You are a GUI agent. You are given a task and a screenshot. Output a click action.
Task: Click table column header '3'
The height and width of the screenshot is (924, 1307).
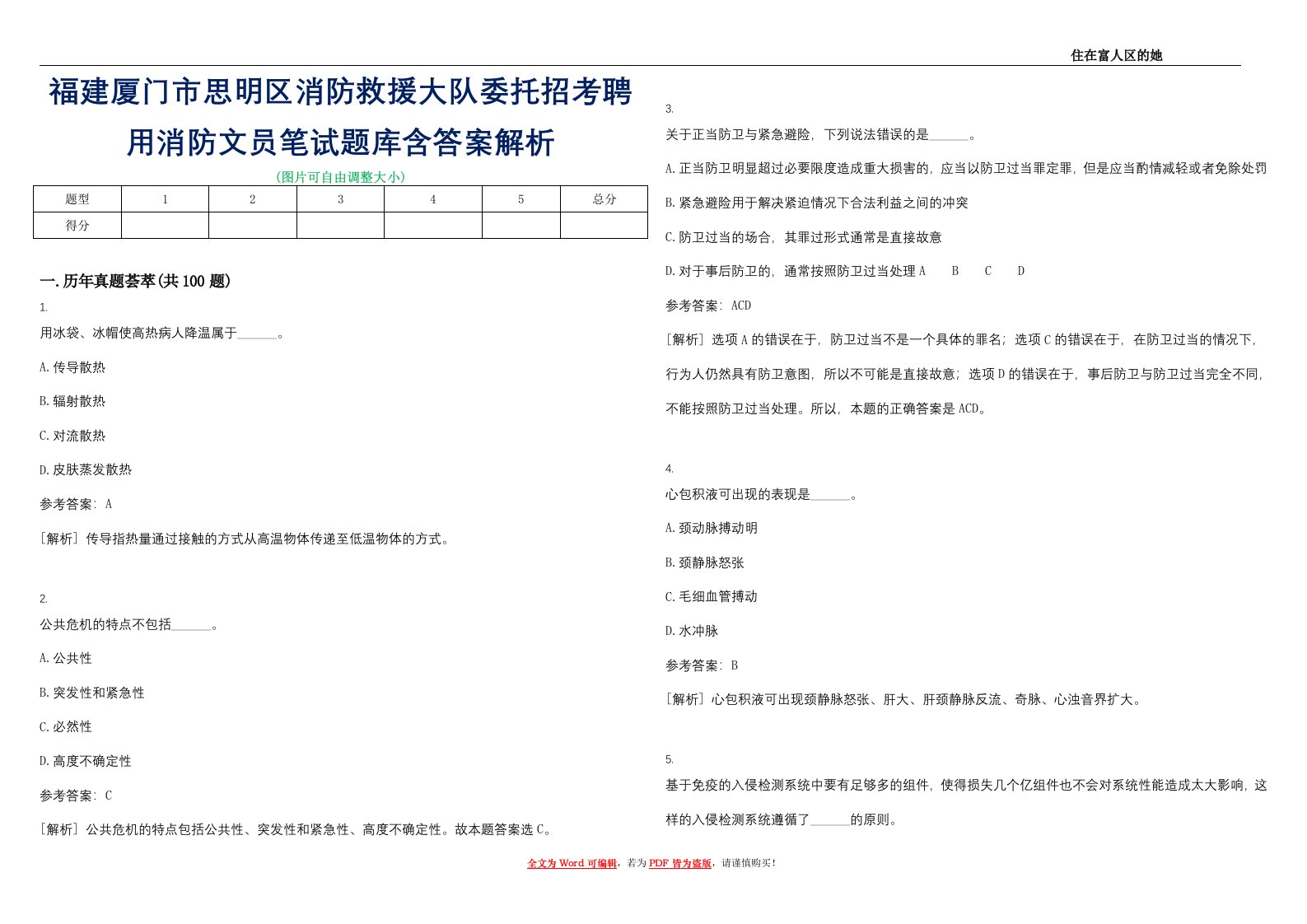[x=340, y=199]
